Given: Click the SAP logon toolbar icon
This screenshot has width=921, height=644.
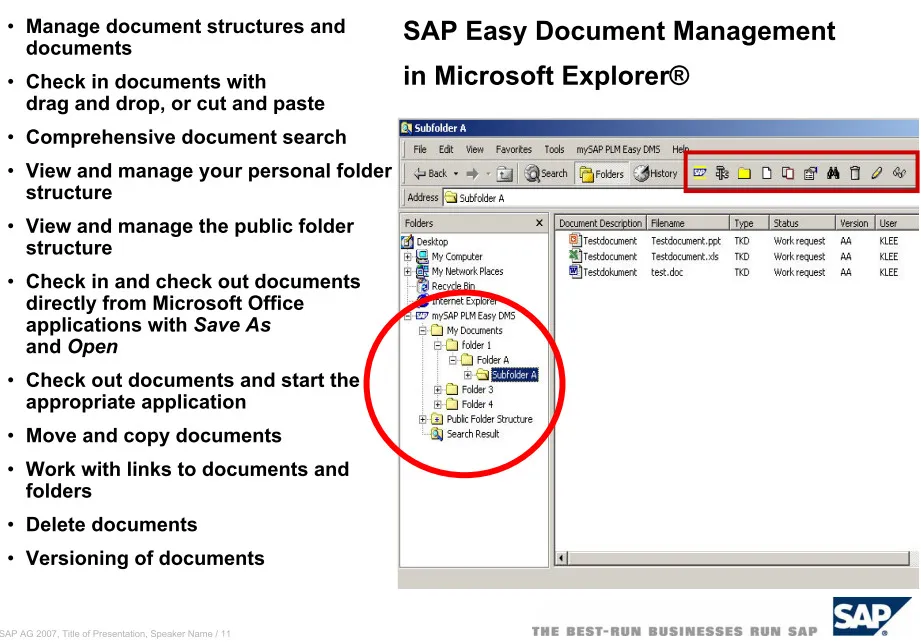Looking at the screenshot, I should [700, 172].
